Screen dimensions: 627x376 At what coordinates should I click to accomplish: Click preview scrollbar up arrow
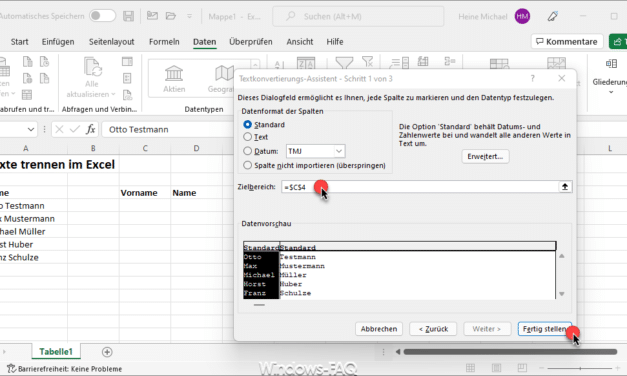click(561, 256)
